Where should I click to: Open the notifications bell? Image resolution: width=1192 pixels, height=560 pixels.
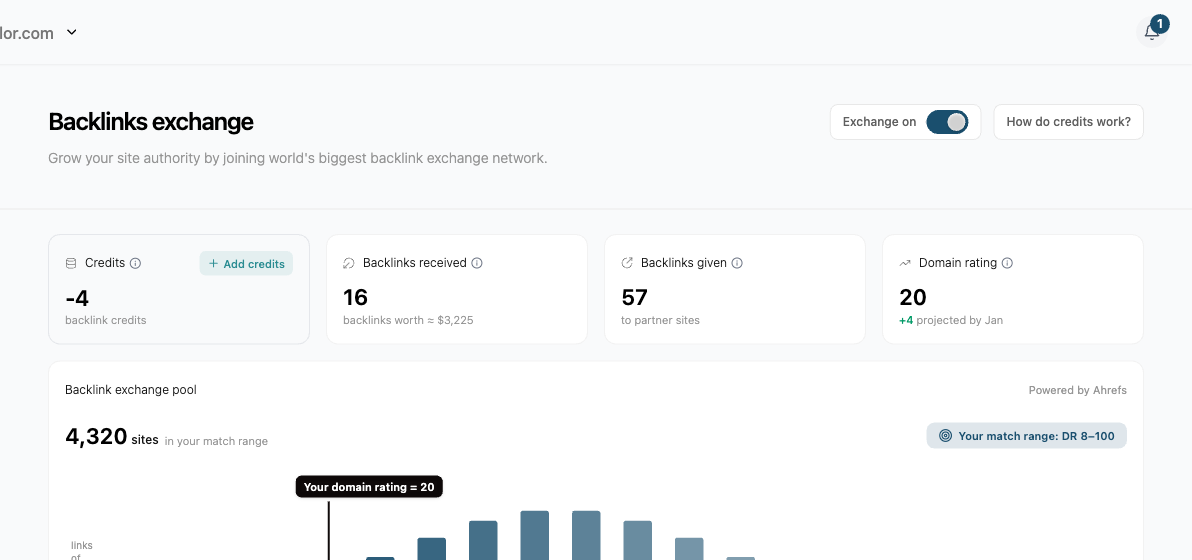click(1151, 32)
